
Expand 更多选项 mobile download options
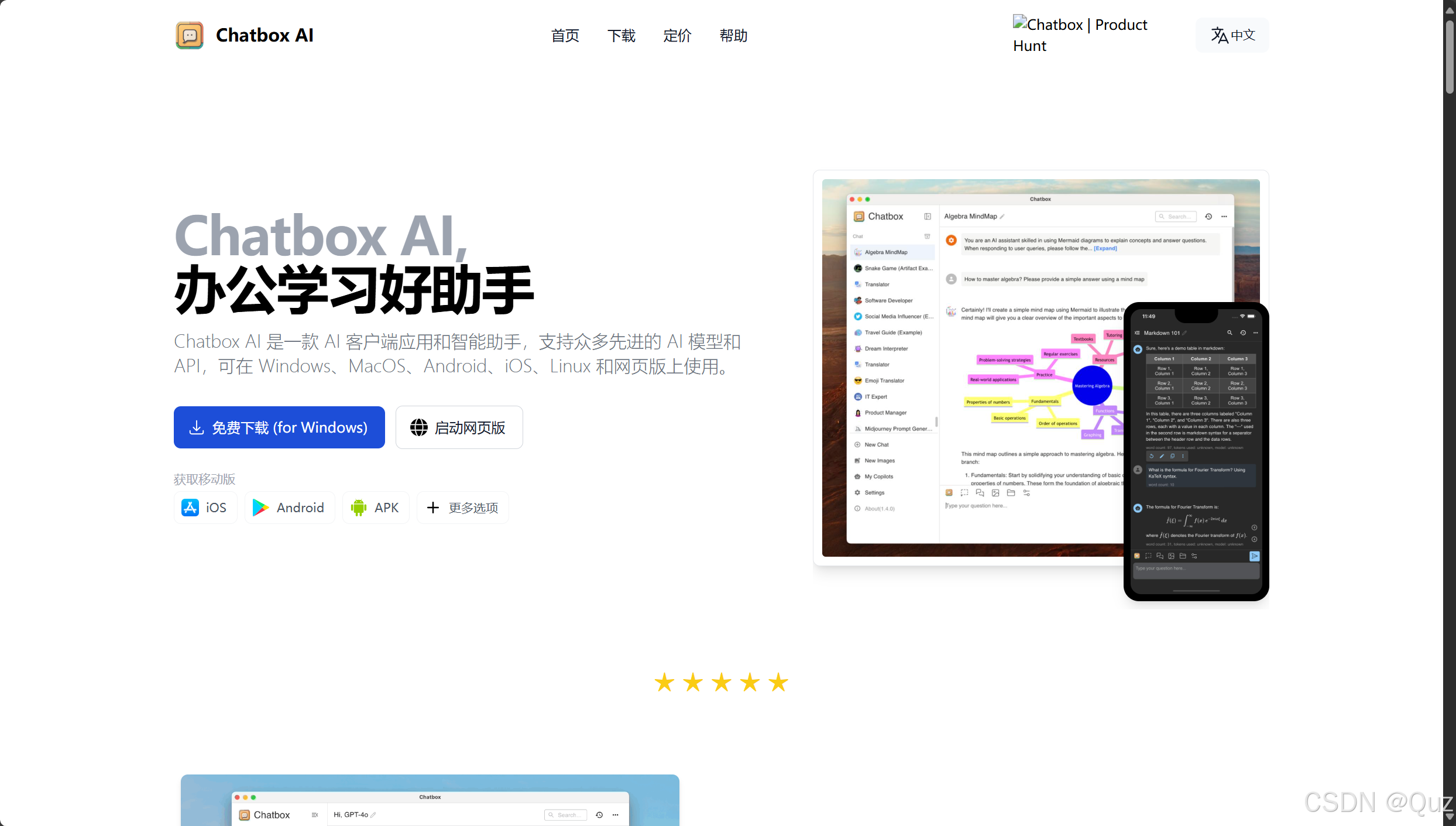[473, 508]
